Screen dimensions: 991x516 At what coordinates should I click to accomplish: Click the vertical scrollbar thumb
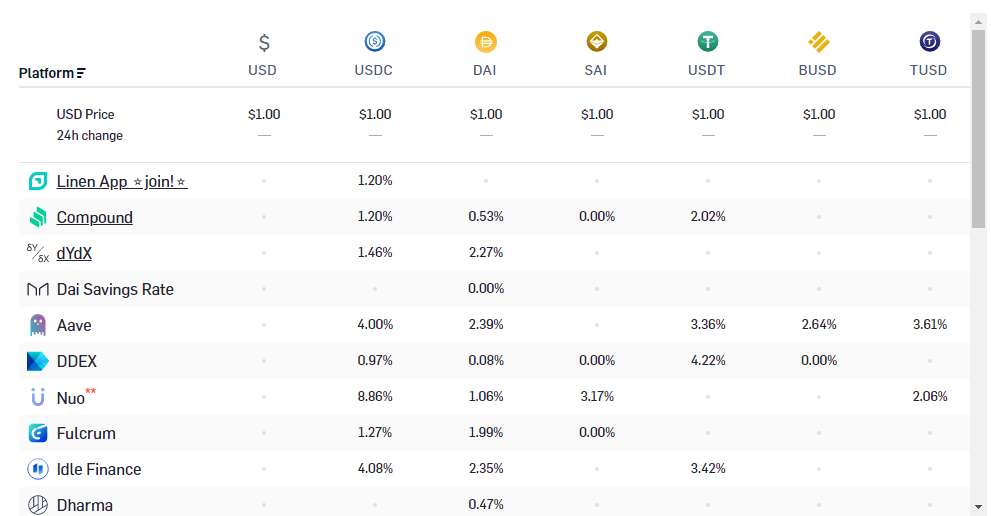978,128
